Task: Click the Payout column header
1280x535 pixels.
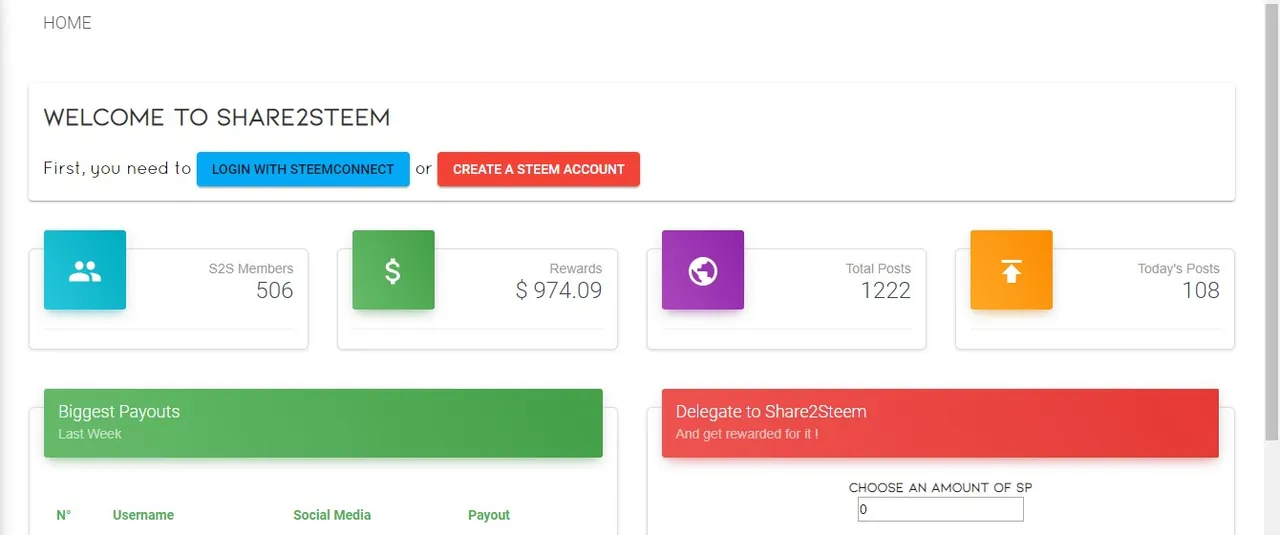Action: pyautogui.click(x=489, y=515)
